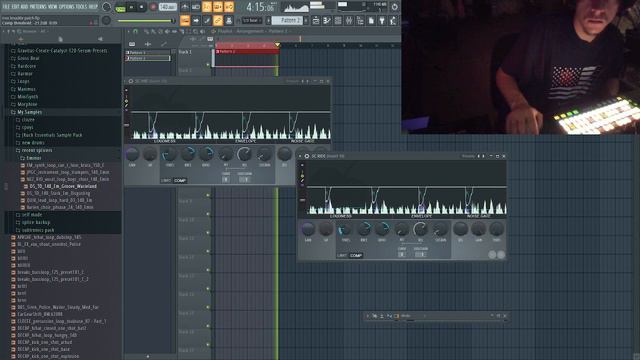The image size is (640, 360).
Task: Click CURVE button in the upper compressor
Action: coord(226,179)
